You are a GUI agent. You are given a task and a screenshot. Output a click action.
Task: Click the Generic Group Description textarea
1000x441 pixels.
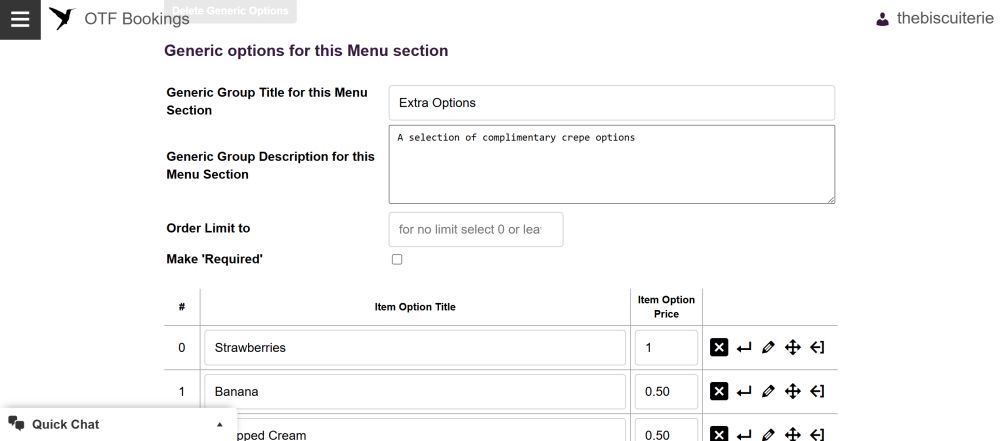click(x=612, y=165)
